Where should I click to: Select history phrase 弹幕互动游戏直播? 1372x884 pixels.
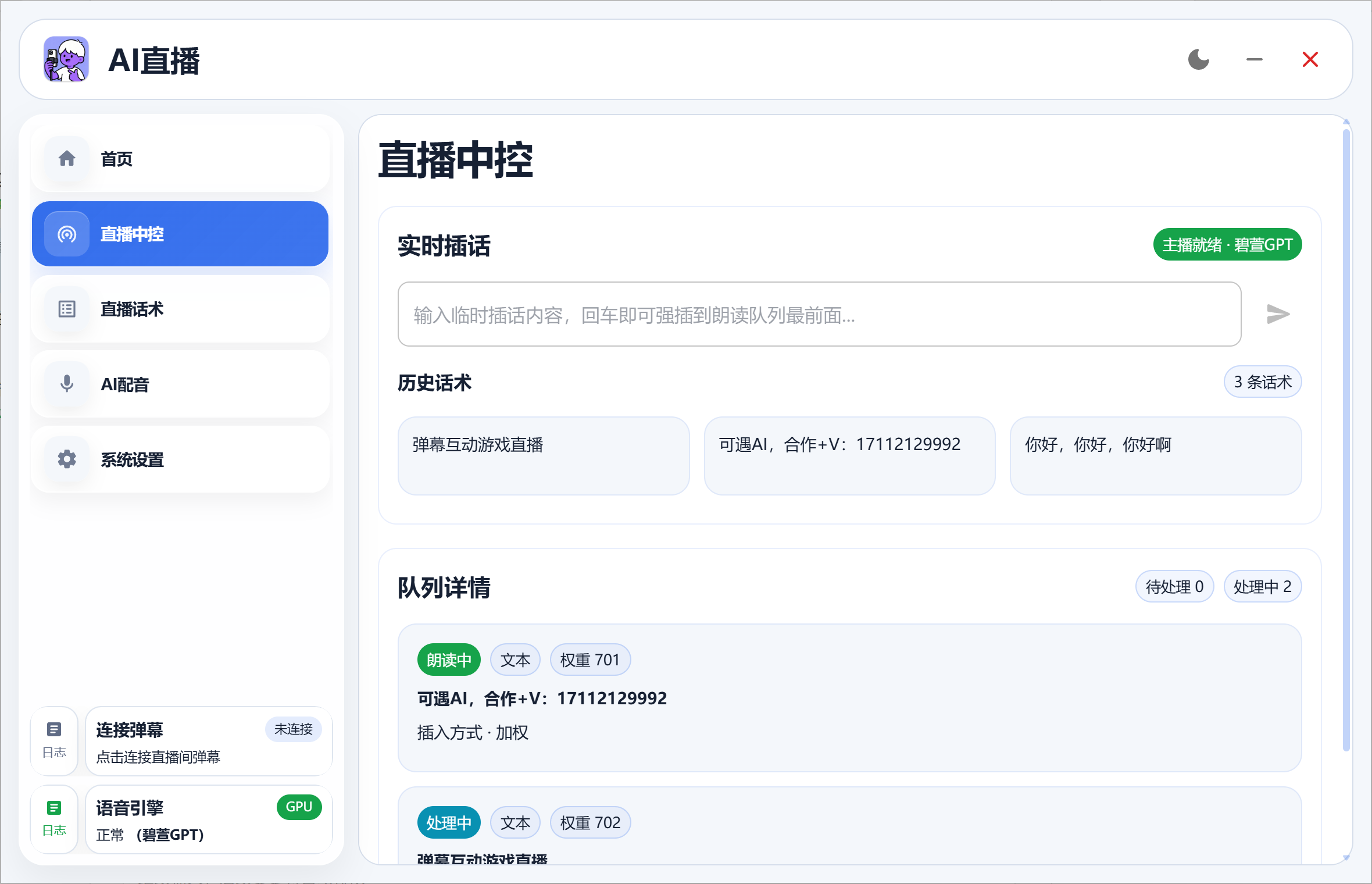542,456
